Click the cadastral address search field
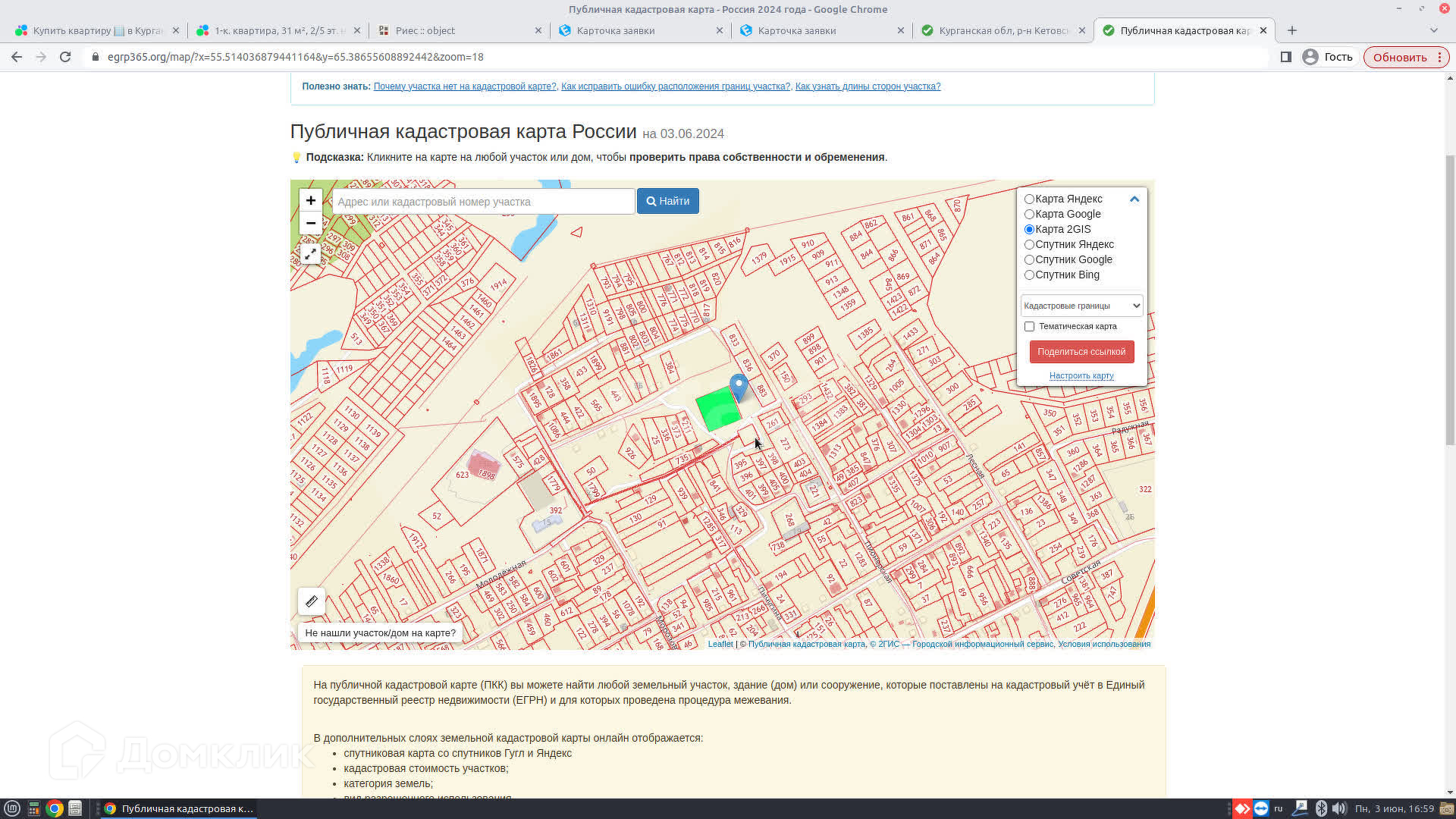Viewport: 1456px width, 819px height. [x=483, y=202]
